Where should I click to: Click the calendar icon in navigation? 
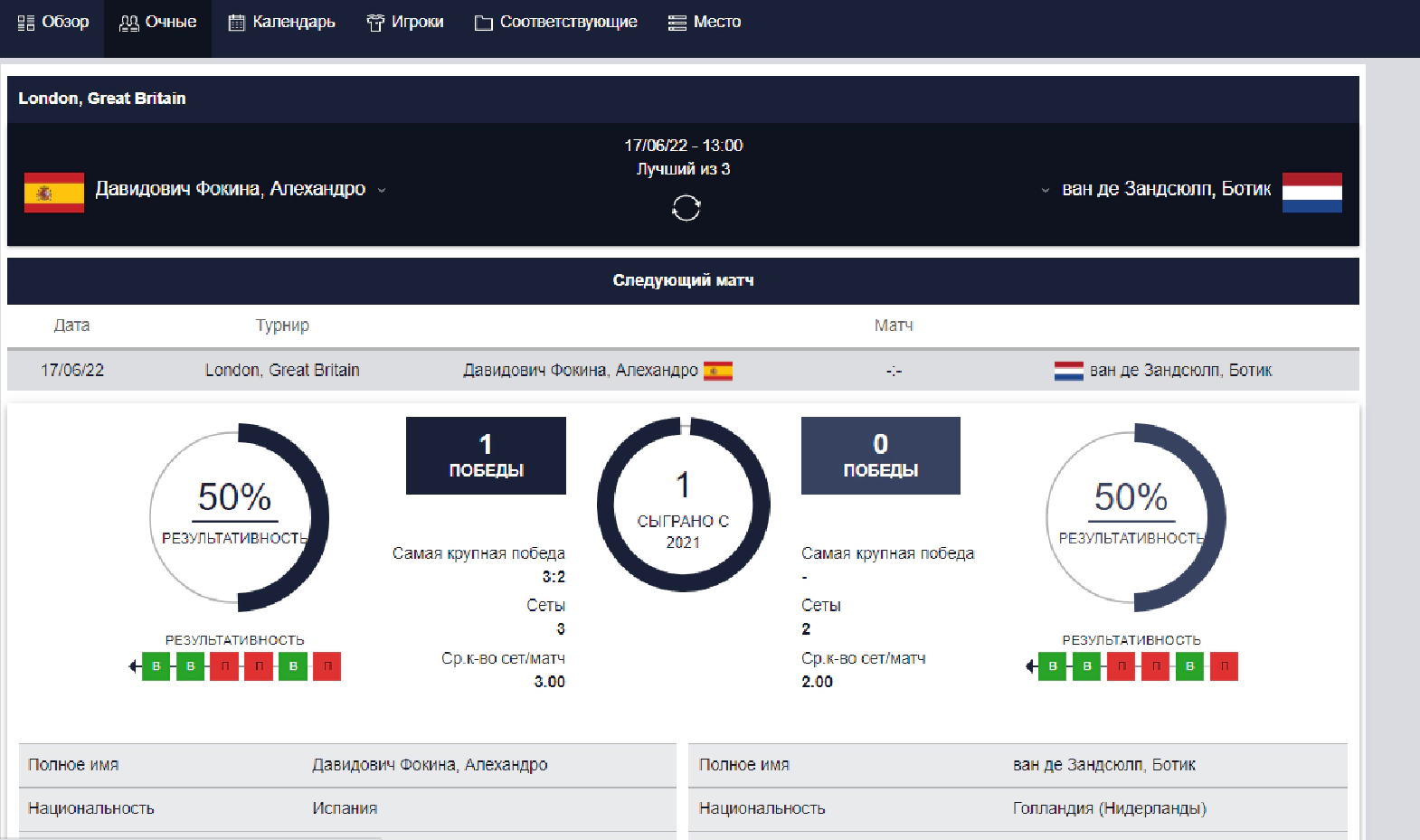pos(237,23)
